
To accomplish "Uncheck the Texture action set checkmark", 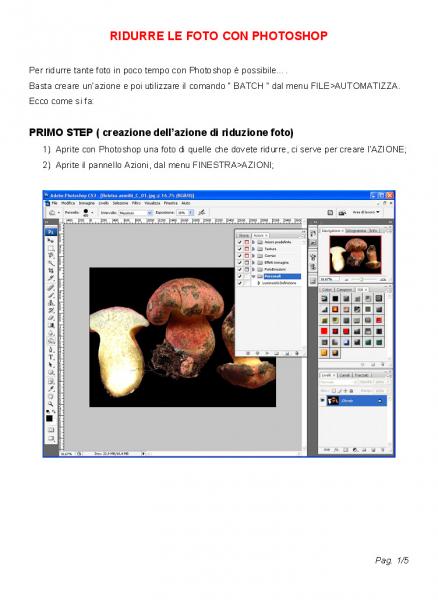I will coord(239,249).
